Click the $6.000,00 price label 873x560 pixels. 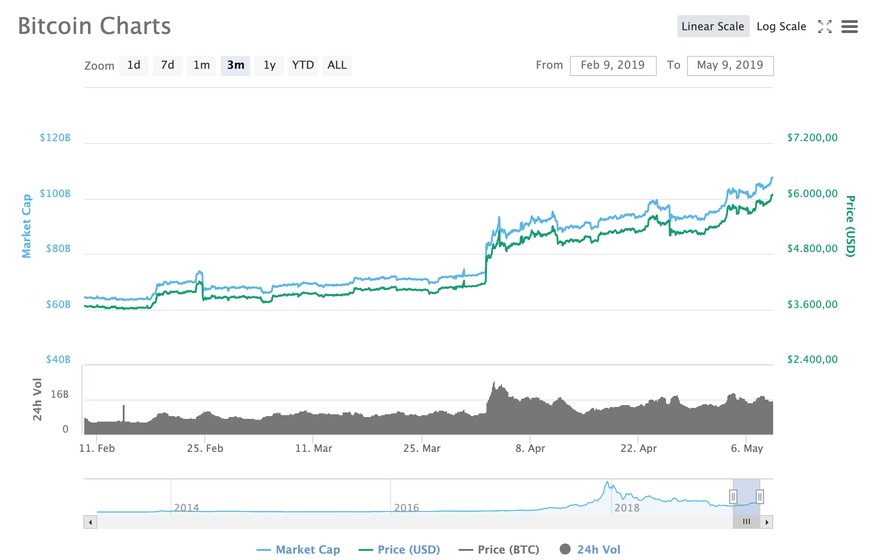tap(812, 193)
